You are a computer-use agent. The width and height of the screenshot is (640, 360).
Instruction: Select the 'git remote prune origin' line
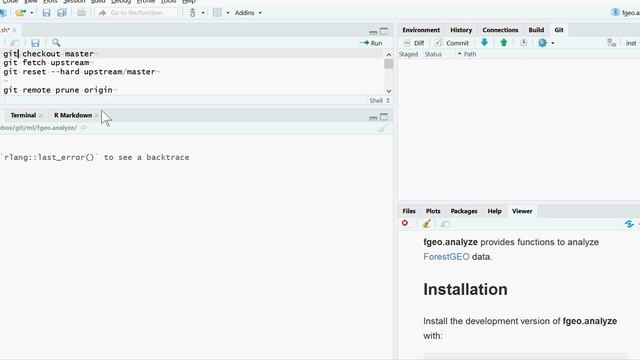[58, 90]
